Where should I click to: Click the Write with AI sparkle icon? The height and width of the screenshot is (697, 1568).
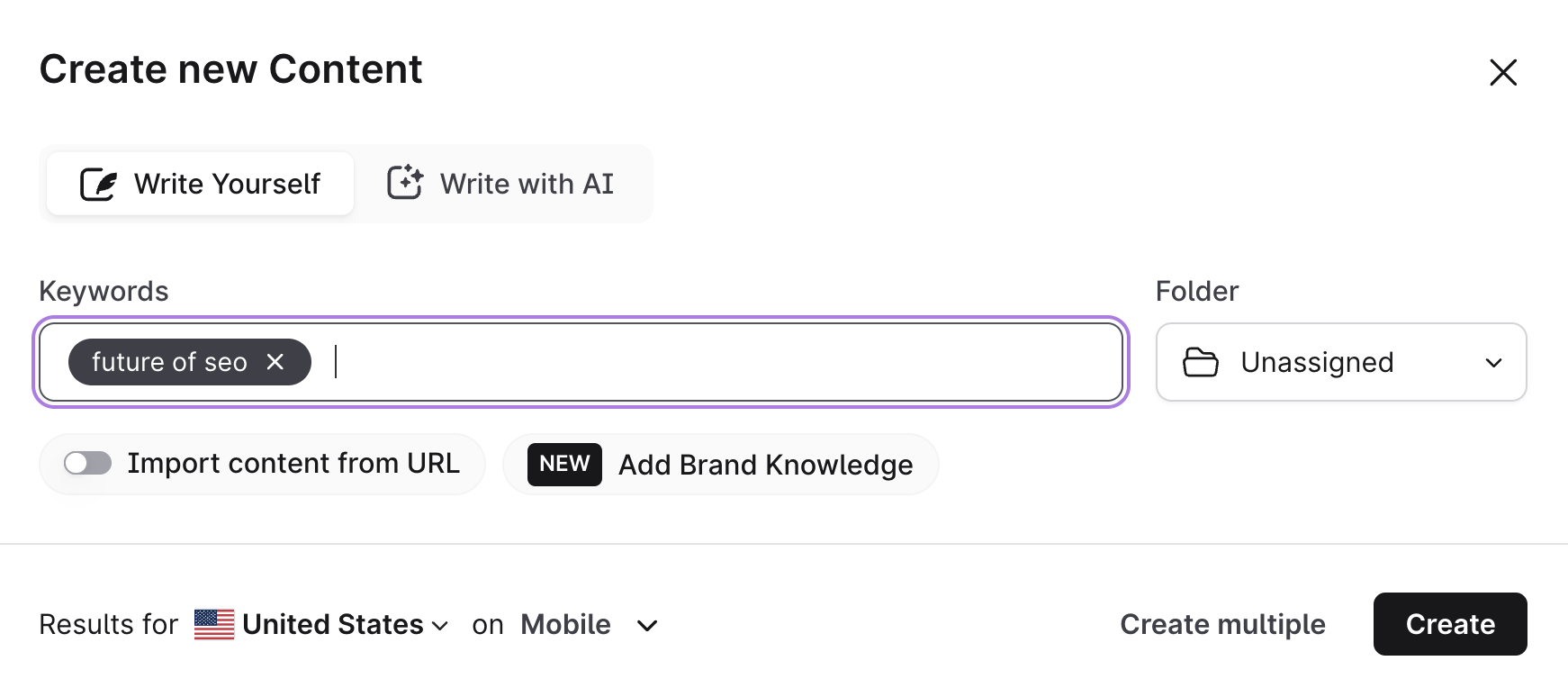pos(405,183)
